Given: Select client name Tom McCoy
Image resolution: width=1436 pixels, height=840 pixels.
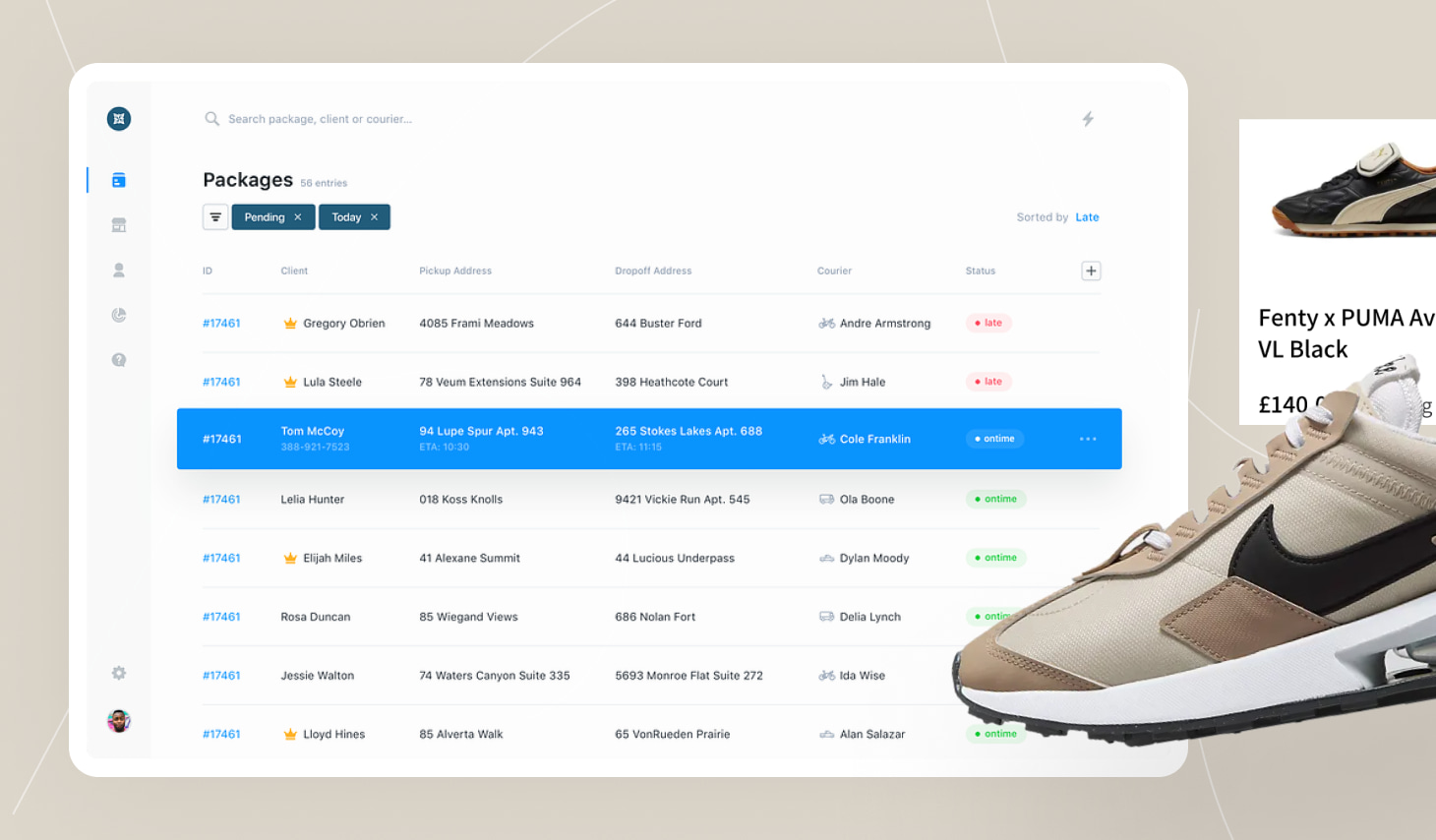Looking at the screenshot, I should coord(313,431).
